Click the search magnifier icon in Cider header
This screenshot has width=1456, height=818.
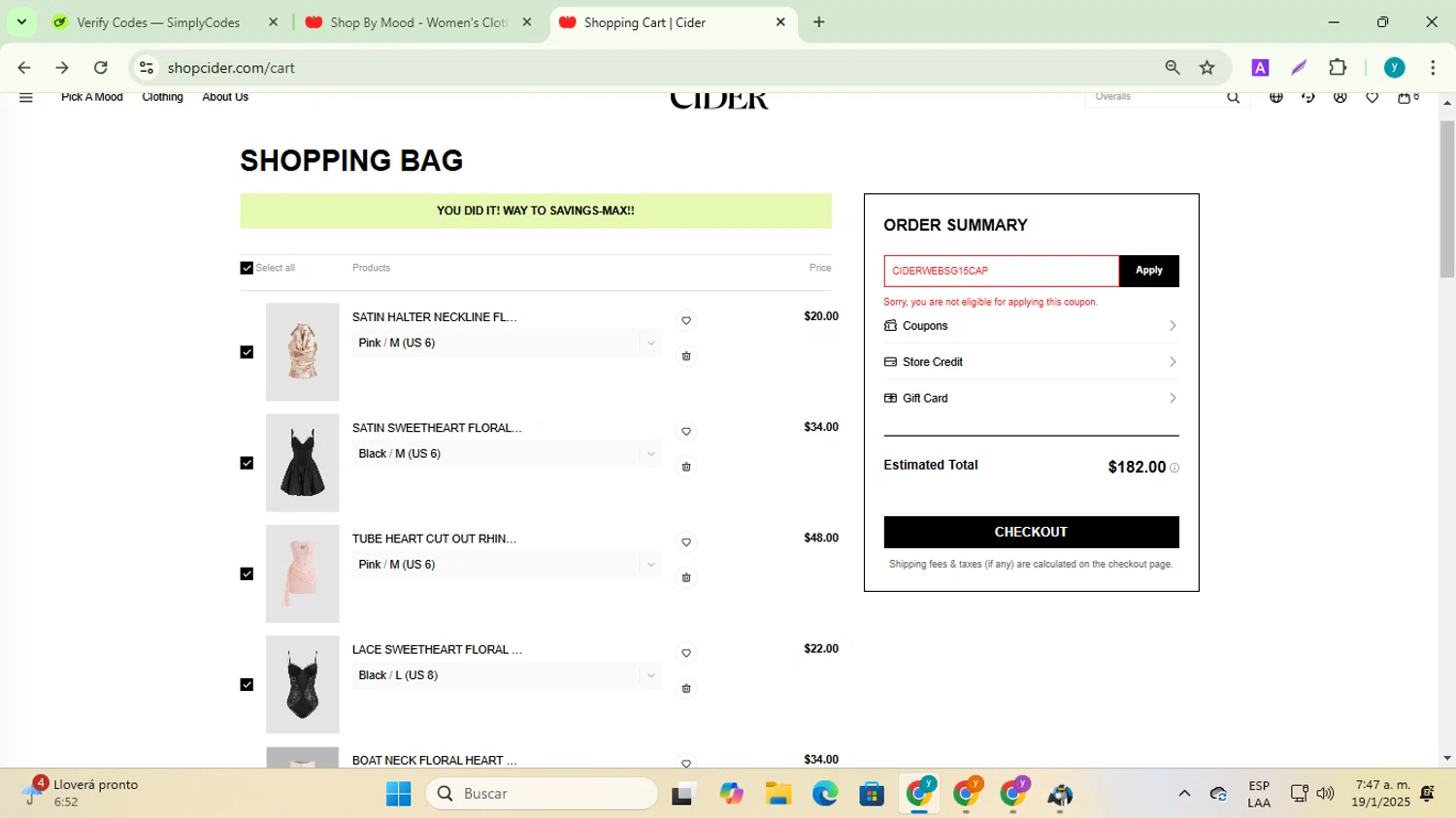pos(1233,97)
